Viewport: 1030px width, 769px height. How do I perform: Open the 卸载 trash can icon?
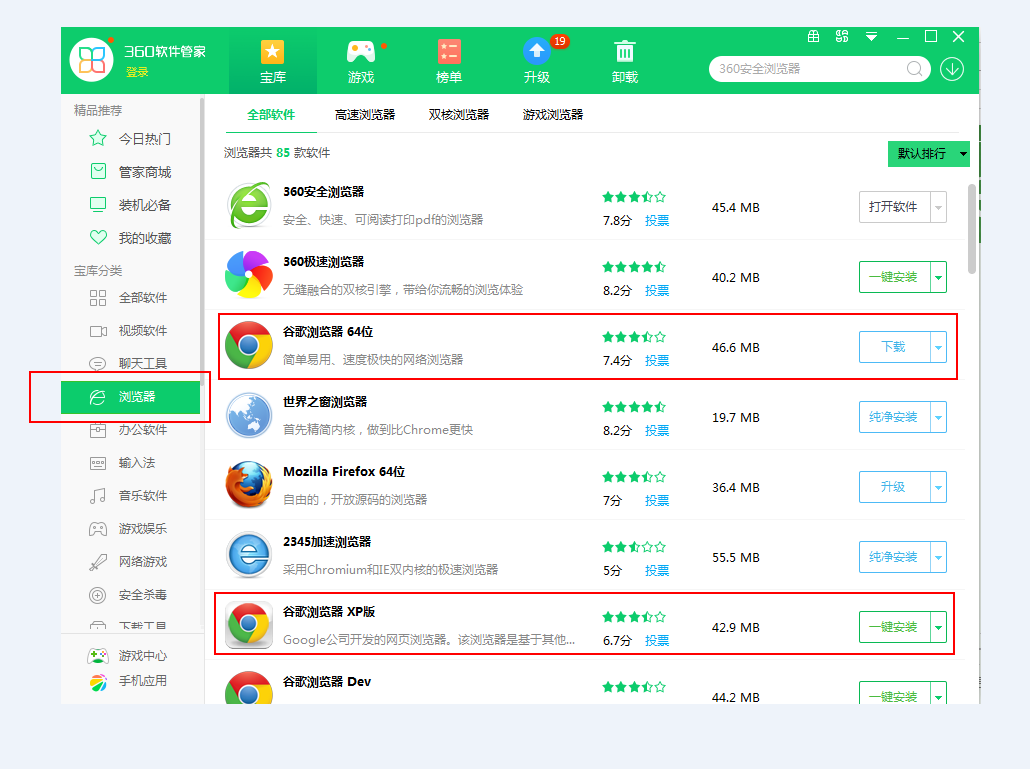pos(625,52)
